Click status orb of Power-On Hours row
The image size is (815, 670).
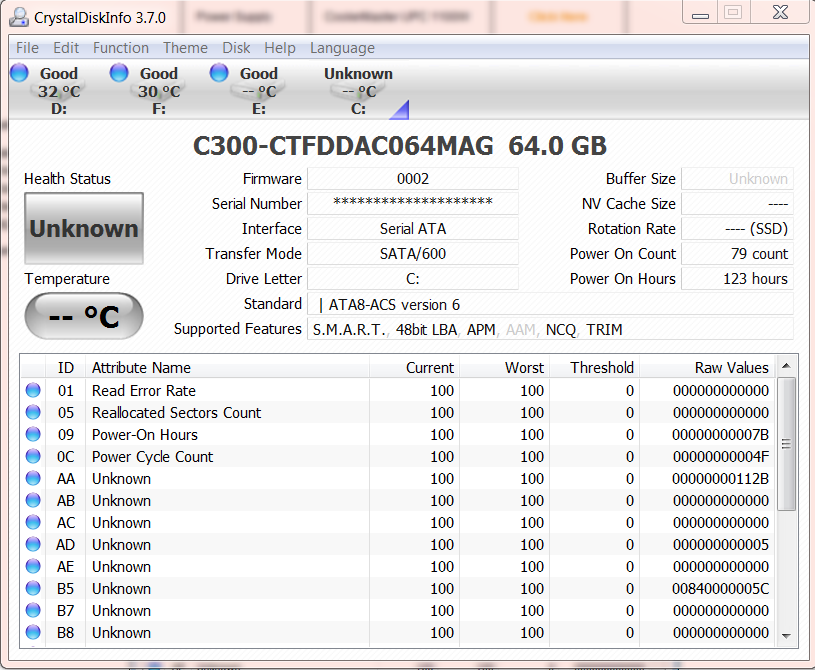(33, 434)
